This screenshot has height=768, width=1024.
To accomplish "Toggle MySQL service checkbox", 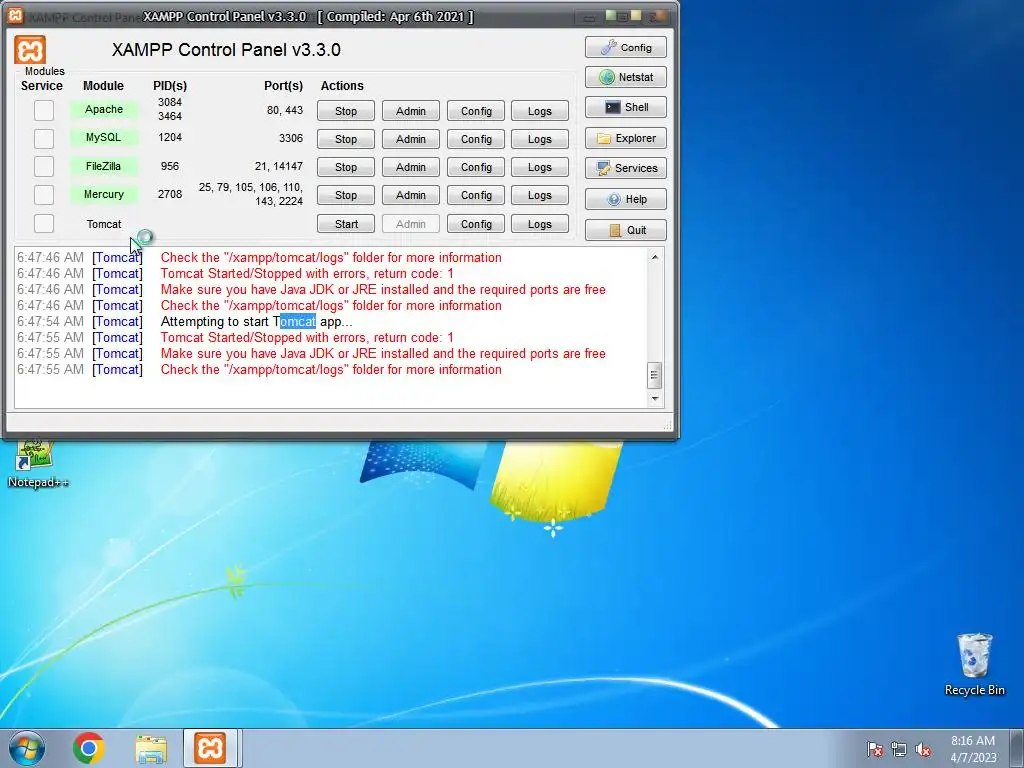I will tap(44, 138).
